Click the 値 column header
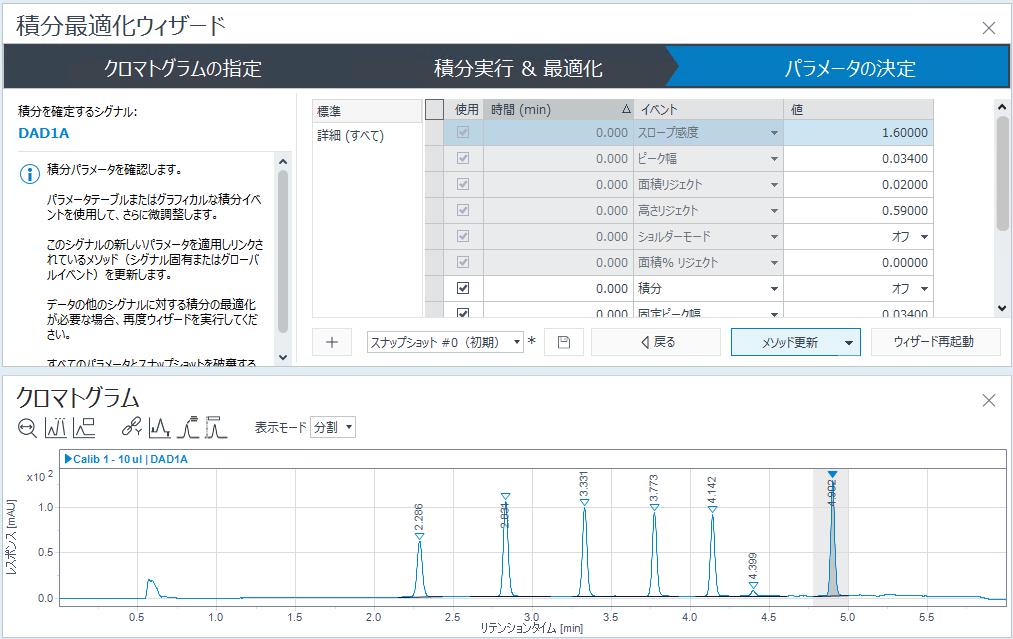1013x639 pixels. (859, 110)
